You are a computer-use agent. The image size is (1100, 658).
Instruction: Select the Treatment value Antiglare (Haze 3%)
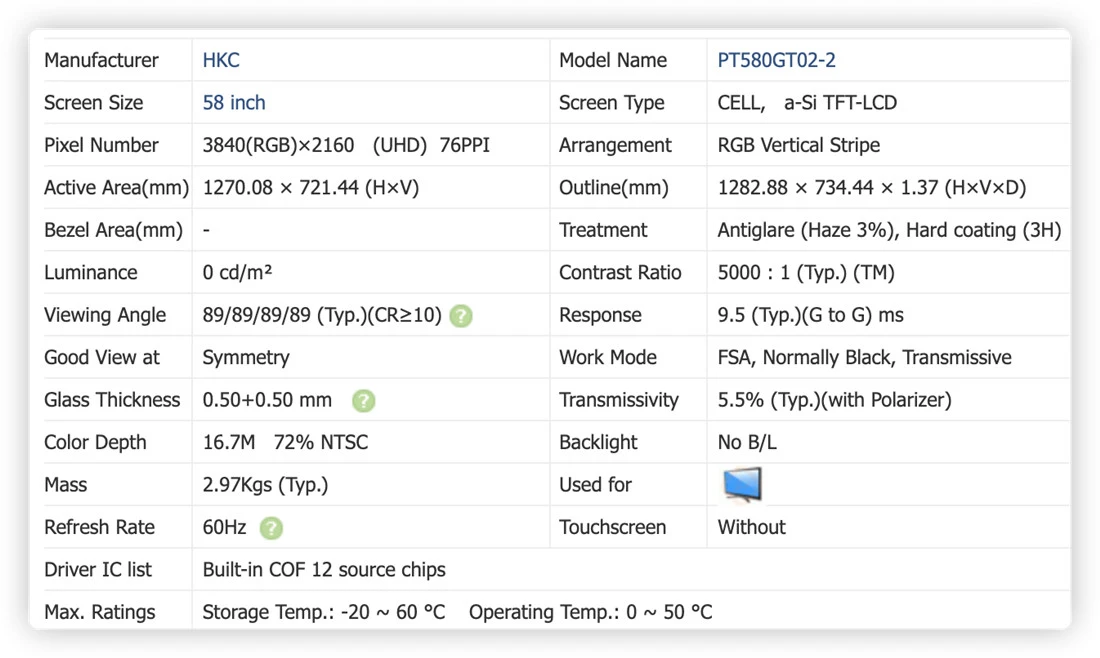coord(806,230)
